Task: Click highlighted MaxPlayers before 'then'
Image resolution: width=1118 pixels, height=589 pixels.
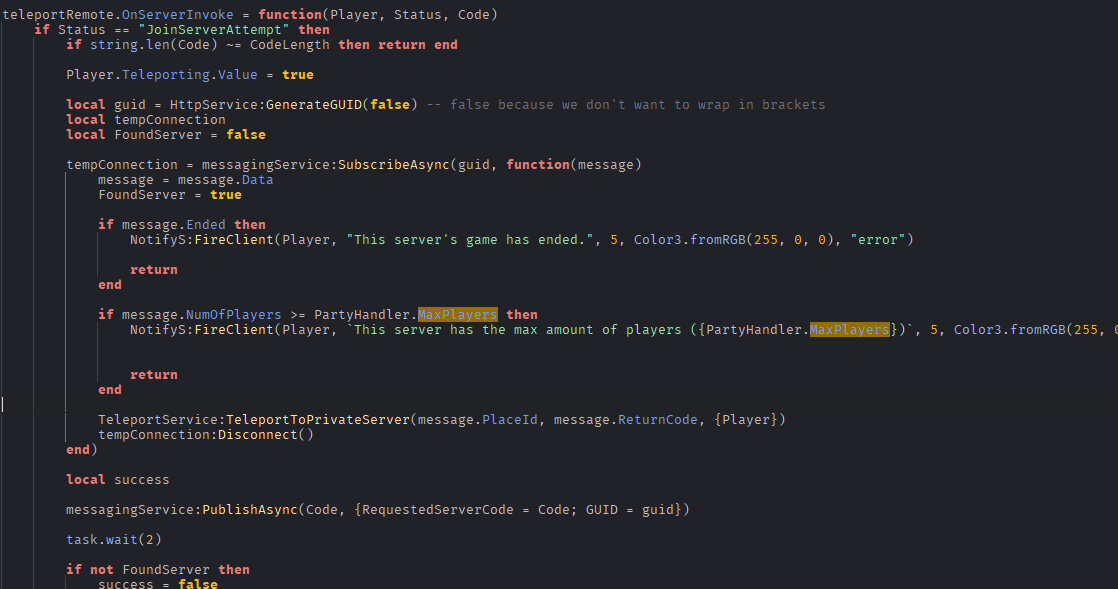Action: (458, 314)
